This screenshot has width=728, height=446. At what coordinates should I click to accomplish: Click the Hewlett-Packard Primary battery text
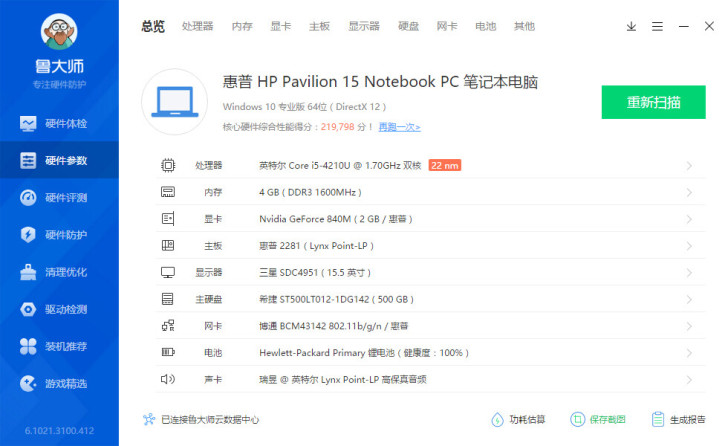pos(364,353)
